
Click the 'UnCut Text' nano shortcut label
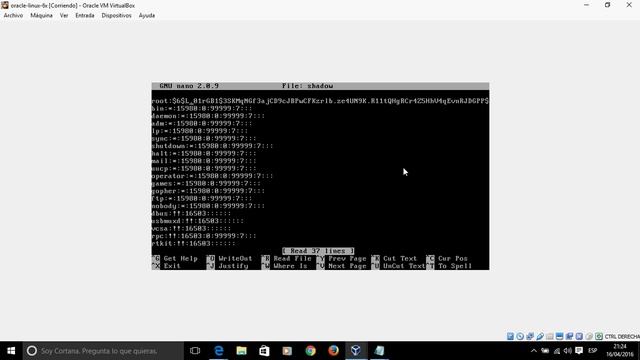(404, 266)
